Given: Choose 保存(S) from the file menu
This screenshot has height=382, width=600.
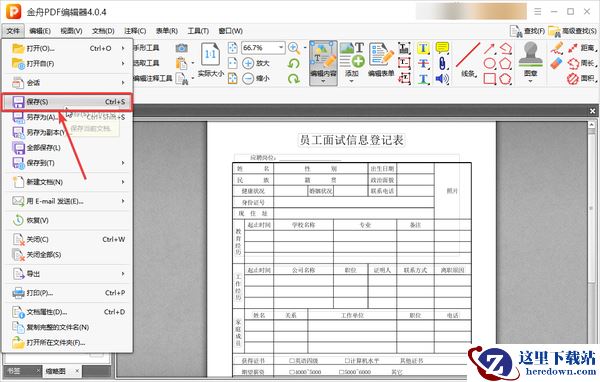Looking at the screenshot, I should click(x=68, y=102).
